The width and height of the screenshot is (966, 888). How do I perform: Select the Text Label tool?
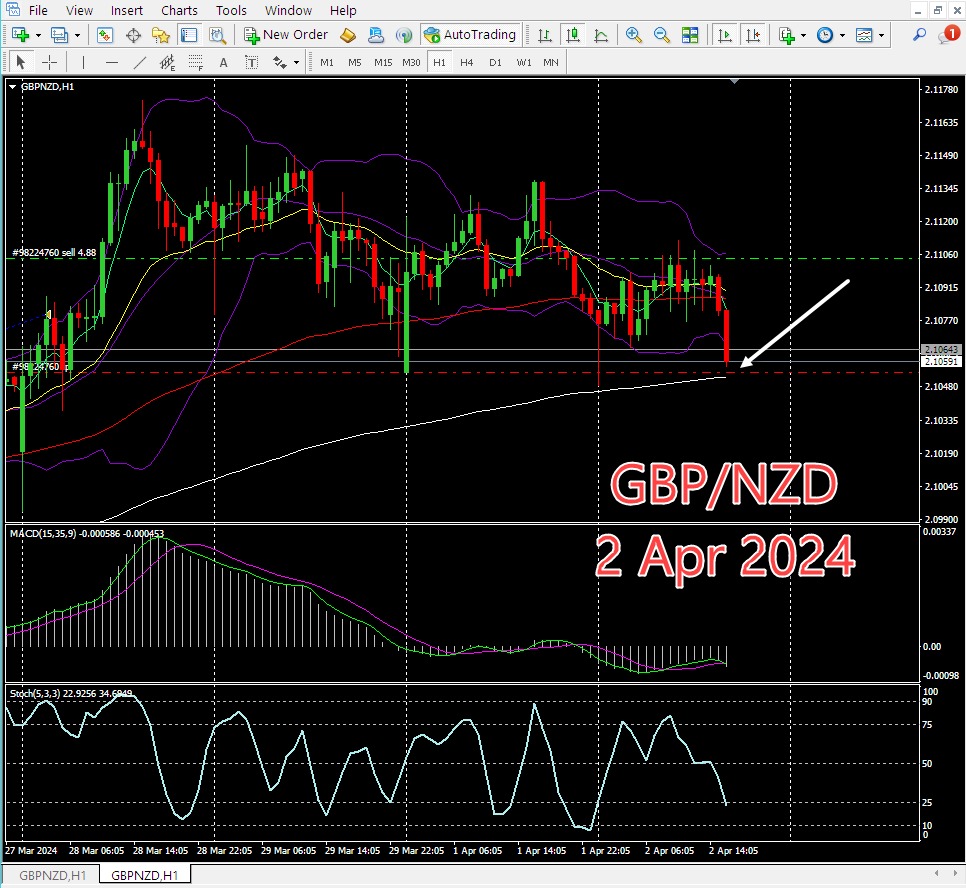click(251, 62)
